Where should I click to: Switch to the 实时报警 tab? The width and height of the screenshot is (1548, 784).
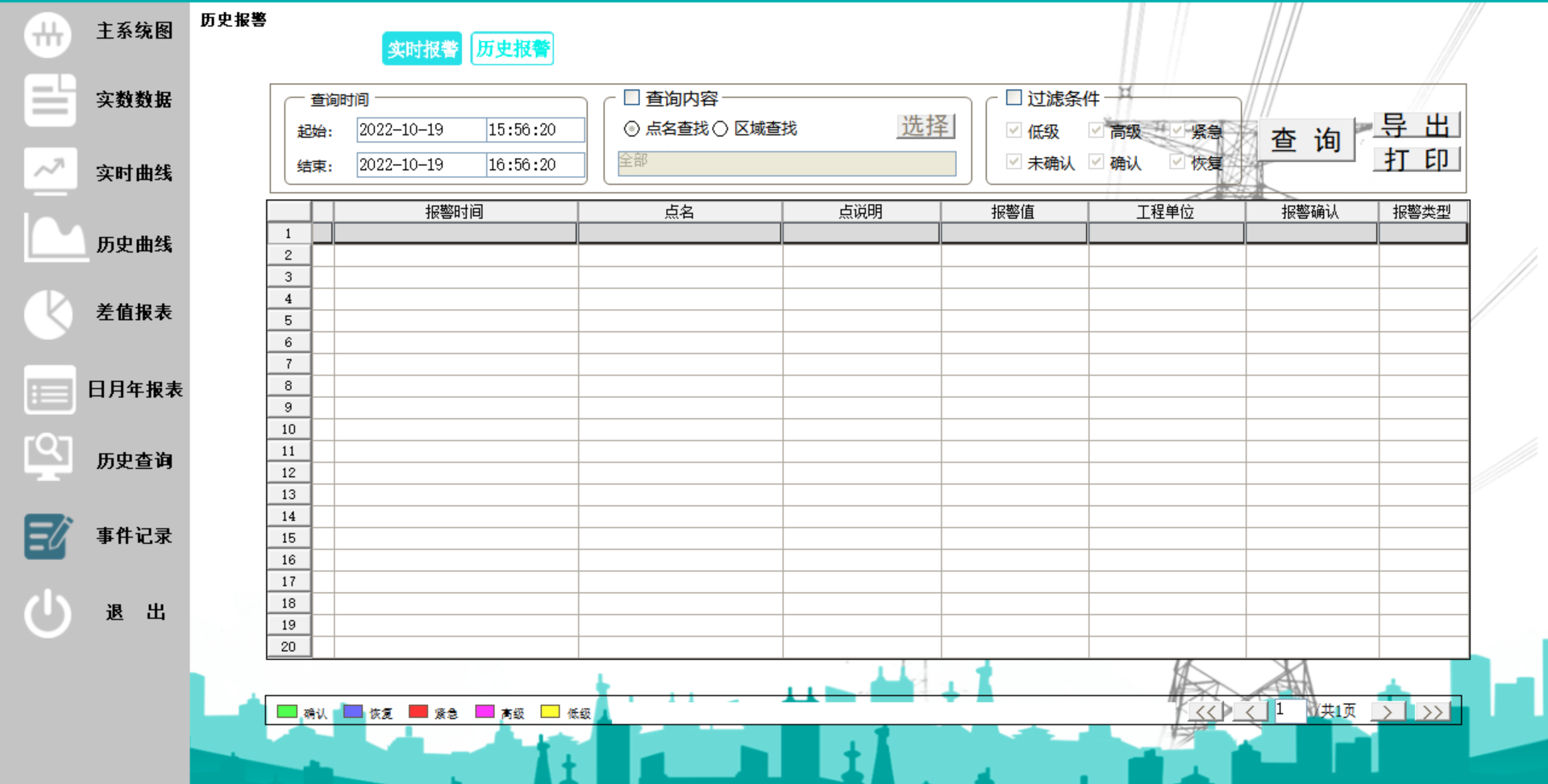click(421, 48)
